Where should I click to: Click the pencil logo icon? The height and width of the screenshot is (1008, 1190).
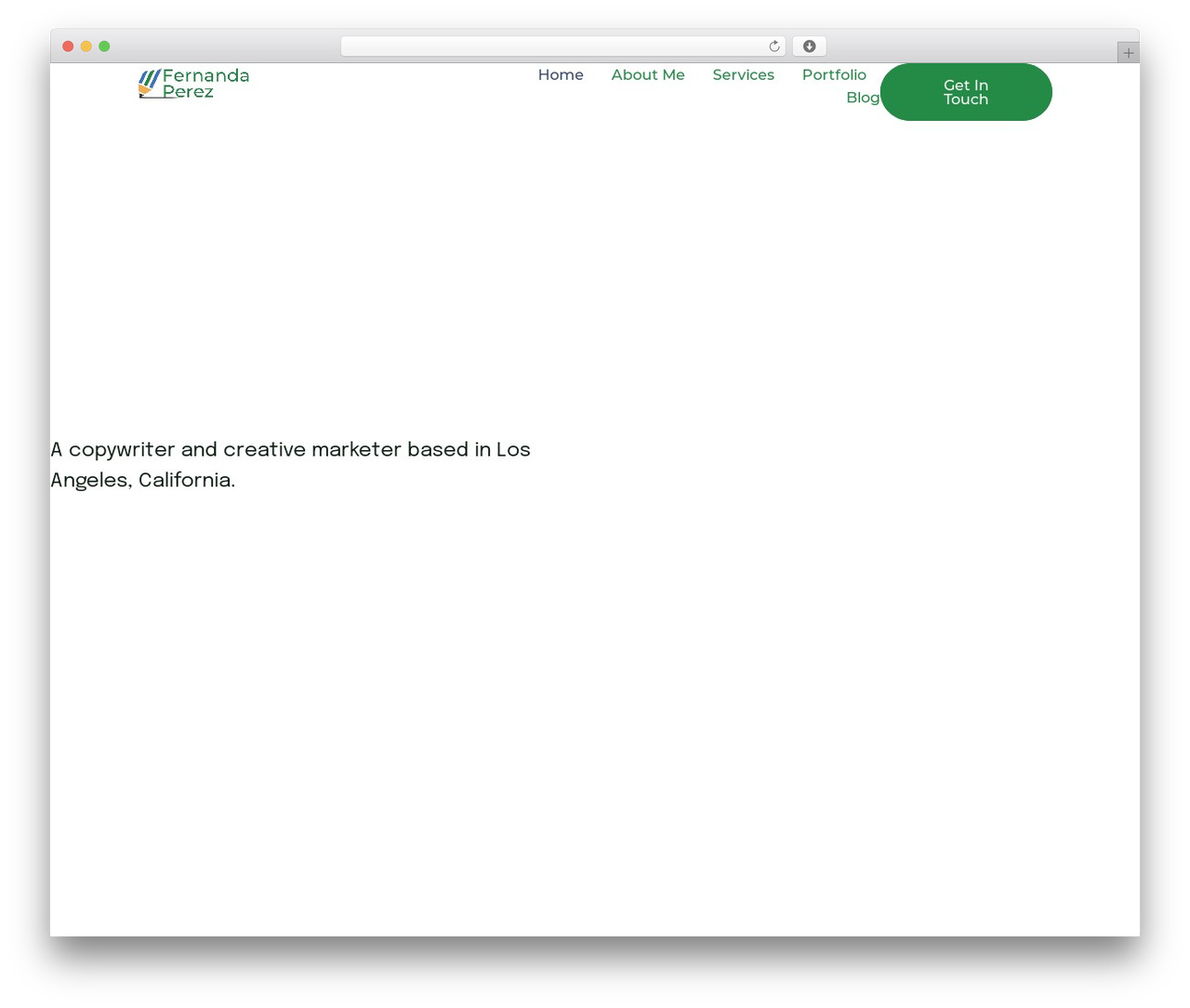point(149,84)
